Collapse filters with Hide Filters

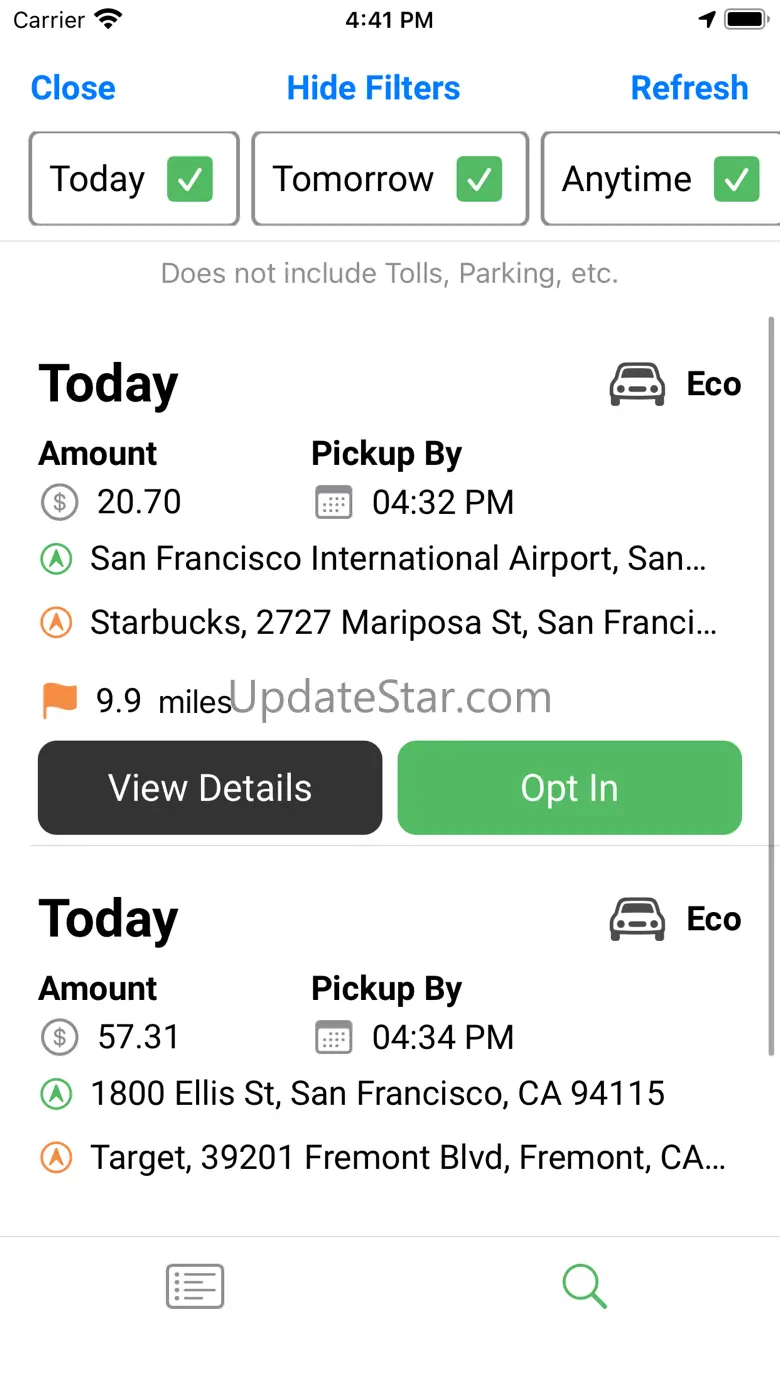pyautogui.click(x=373, y=88)
